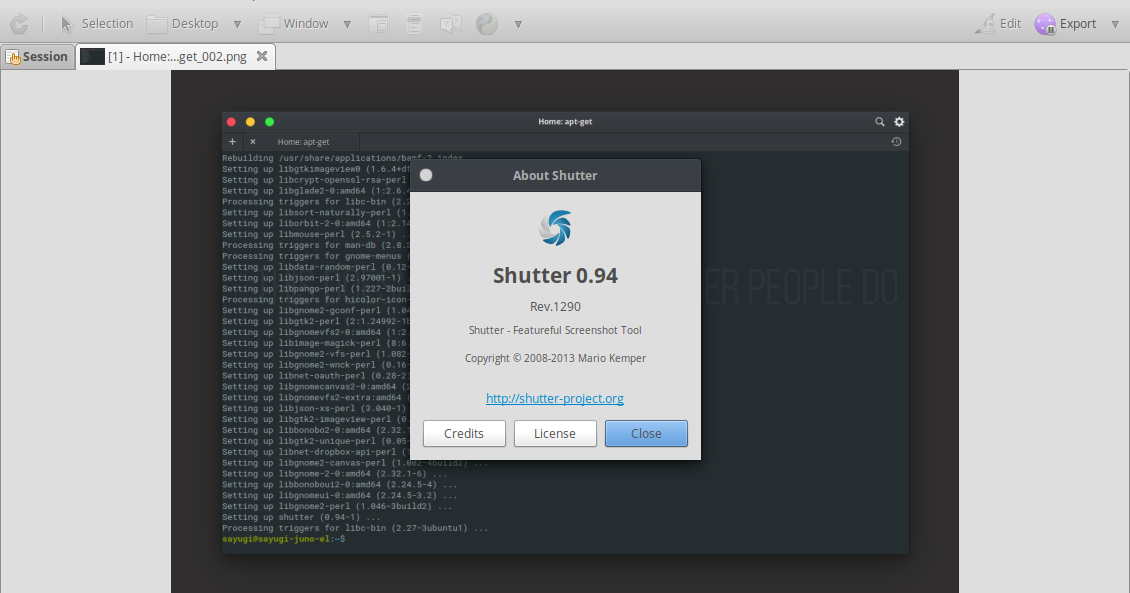Open the Desktop capture dropdown arrow

click(x=237, y=24)
